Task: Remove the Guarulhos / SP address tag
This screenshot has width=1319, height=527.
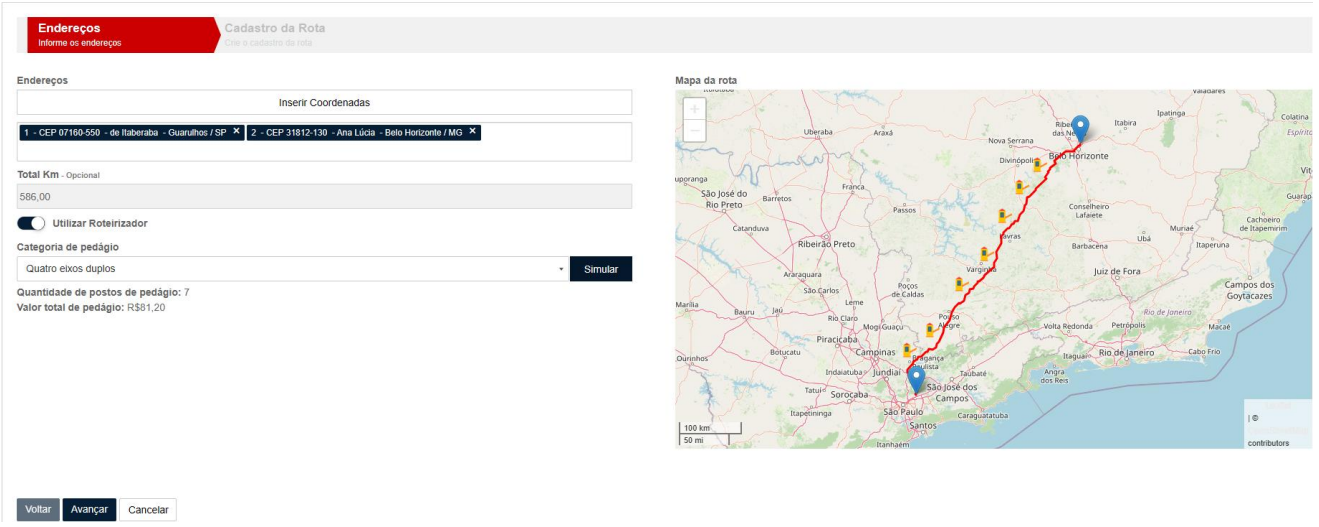Action: tap(236, 131)
